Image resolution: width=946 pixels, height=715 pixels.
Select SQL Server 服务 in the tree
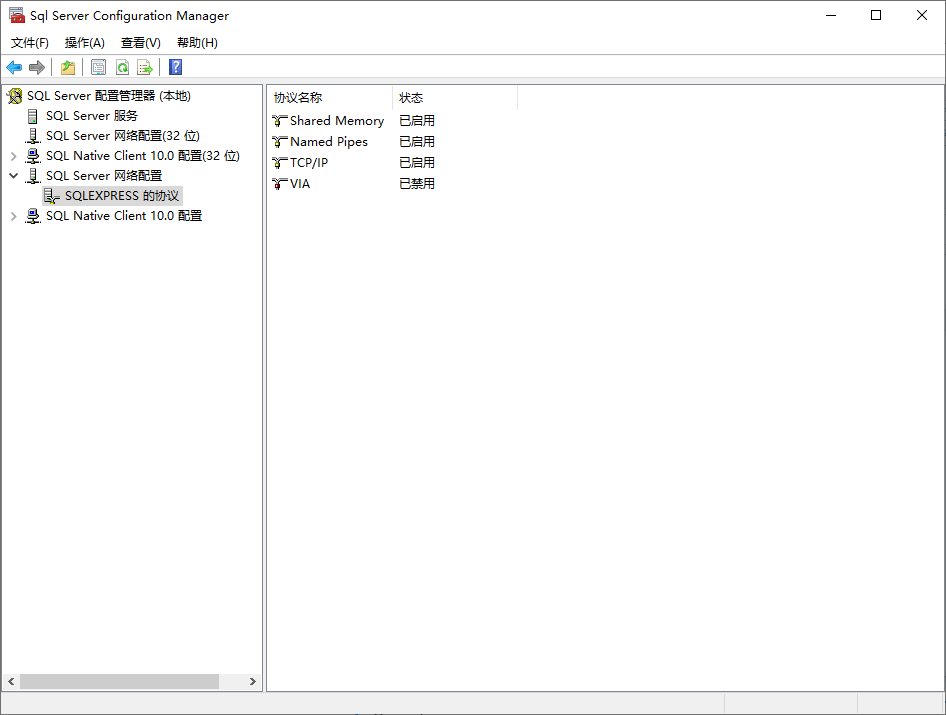(91, 116)
